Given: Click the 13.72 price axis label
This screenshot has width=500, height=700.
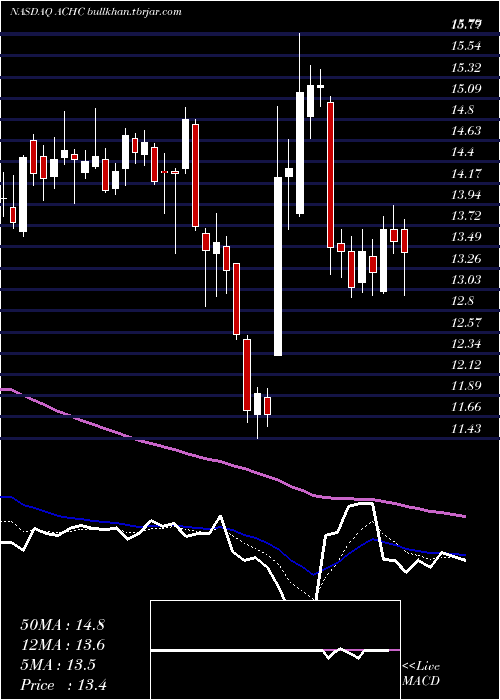Looking at the screenshot, I should [x=467, y=216].
